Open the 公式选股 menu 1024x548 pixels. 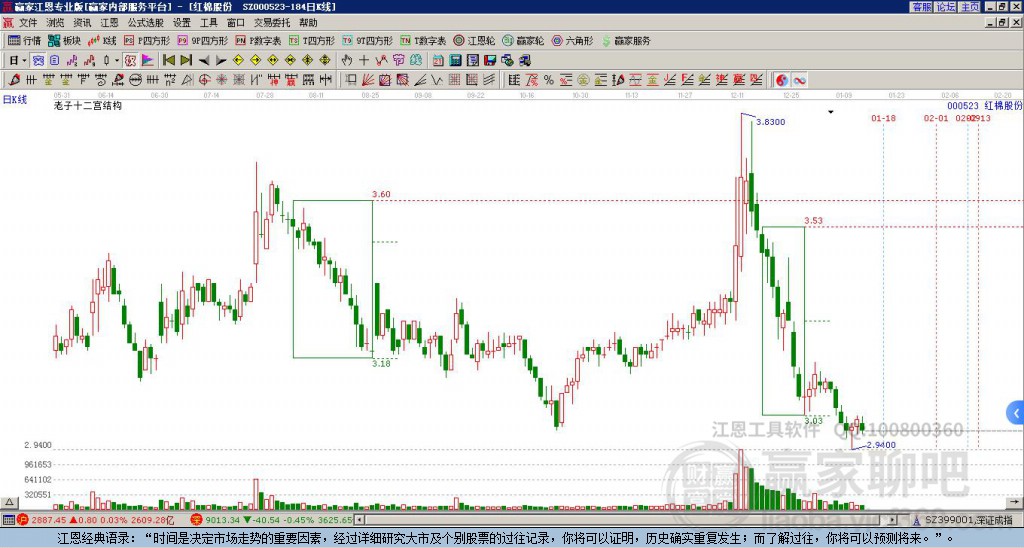(146, 23)
